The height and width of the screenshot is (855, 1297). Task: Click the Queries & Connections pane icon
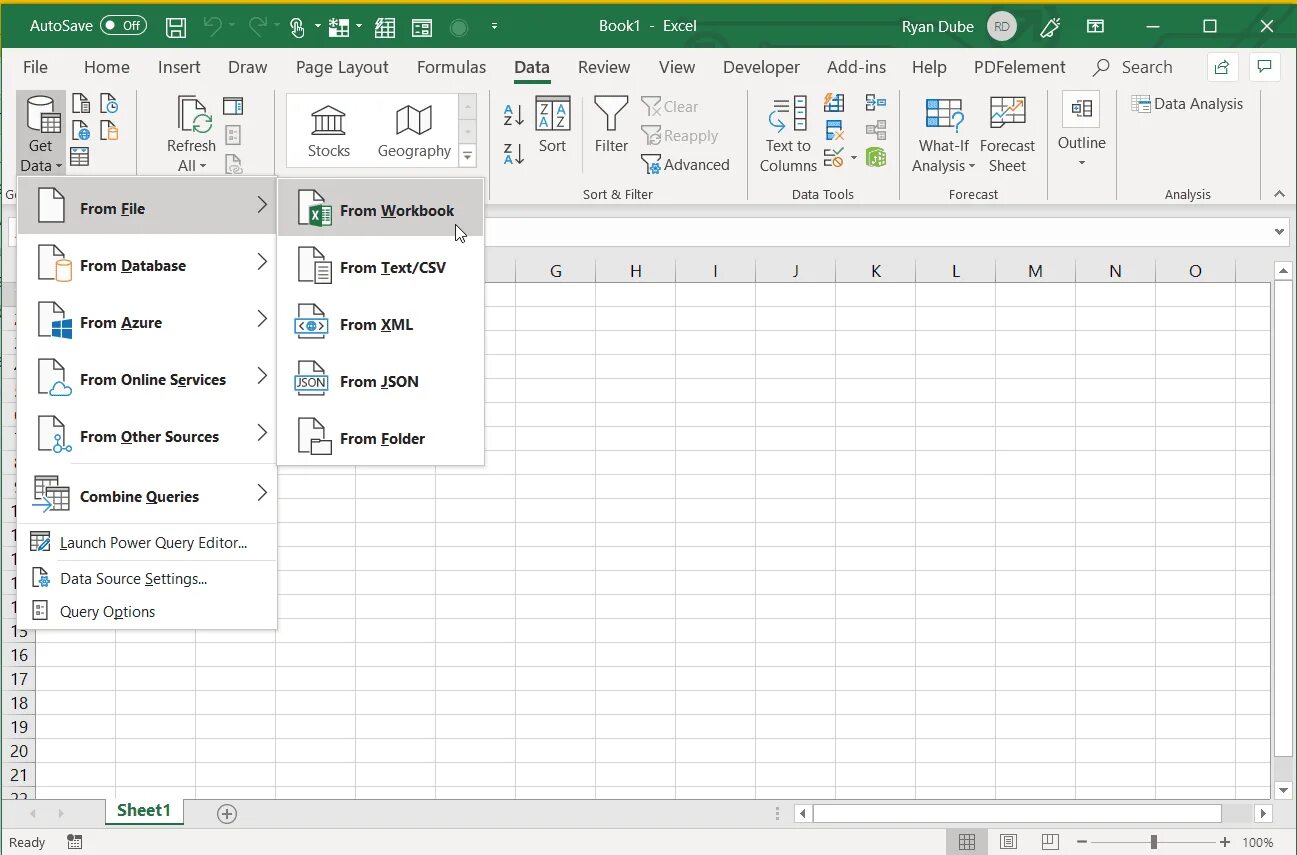(233, 106)
